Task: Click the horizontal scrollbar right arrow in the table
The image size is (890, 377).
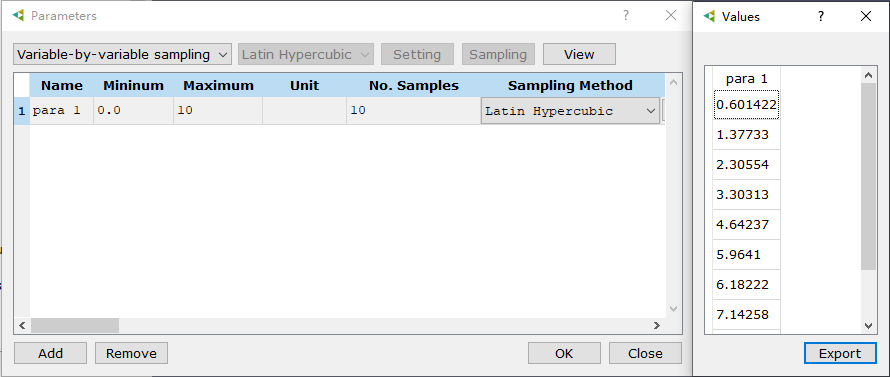Action: tap(657, 325)
